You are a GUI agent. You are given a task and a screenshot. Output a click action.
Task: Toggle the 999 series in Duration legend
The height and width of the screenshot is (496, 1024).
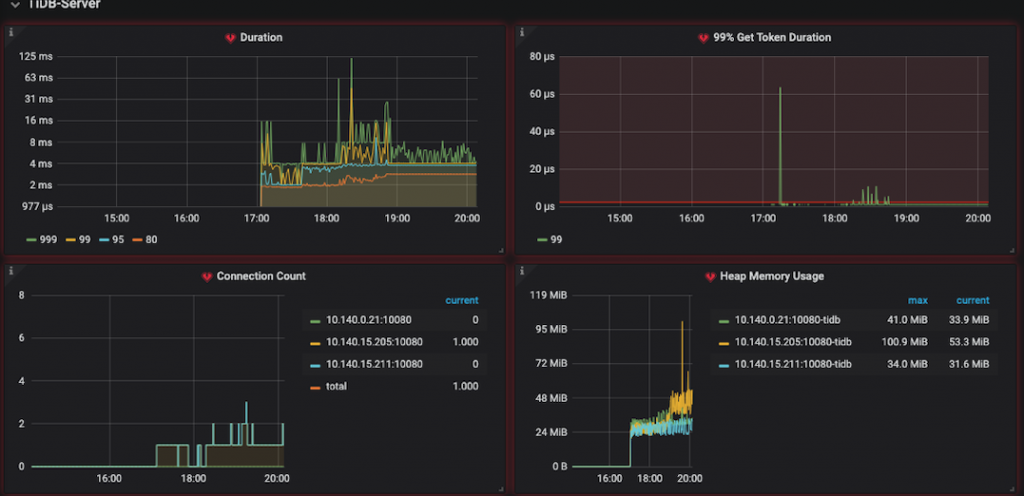41,240
